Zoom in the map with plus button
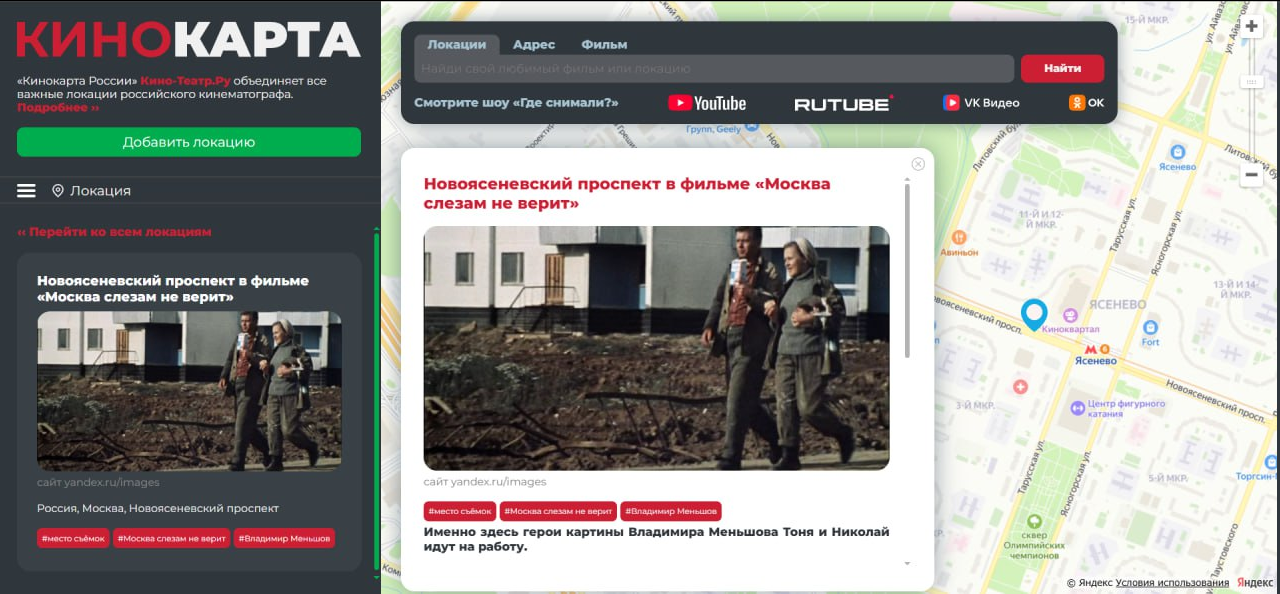Viewport: 1280px width, 594px height. pos(1251,26)
